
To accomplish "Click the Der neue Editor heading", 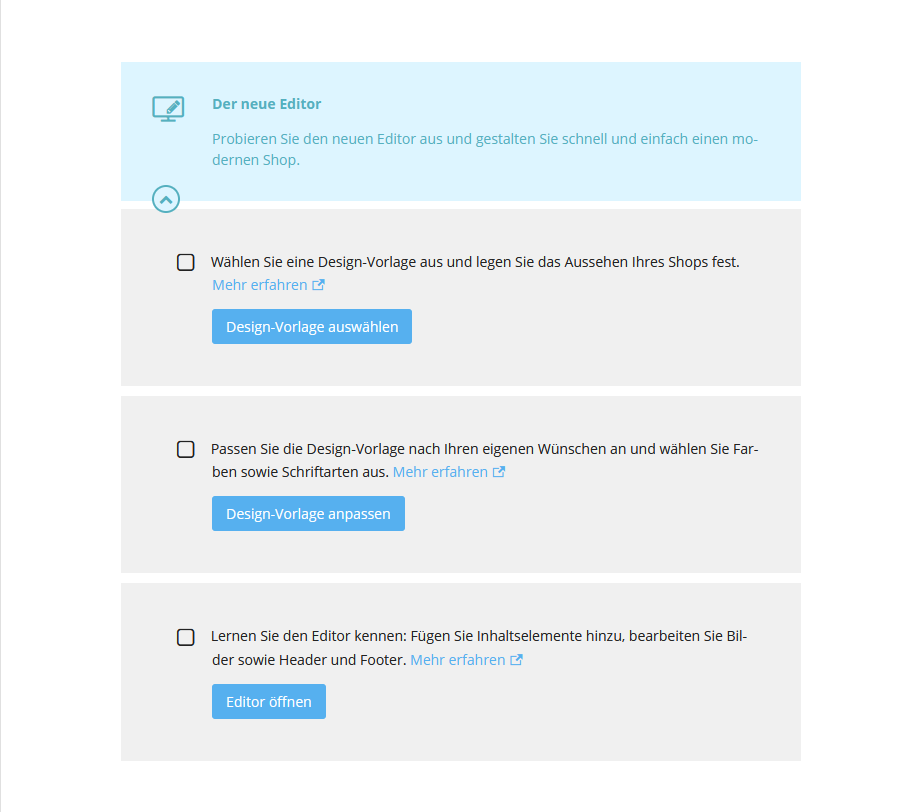I will 267,104.
